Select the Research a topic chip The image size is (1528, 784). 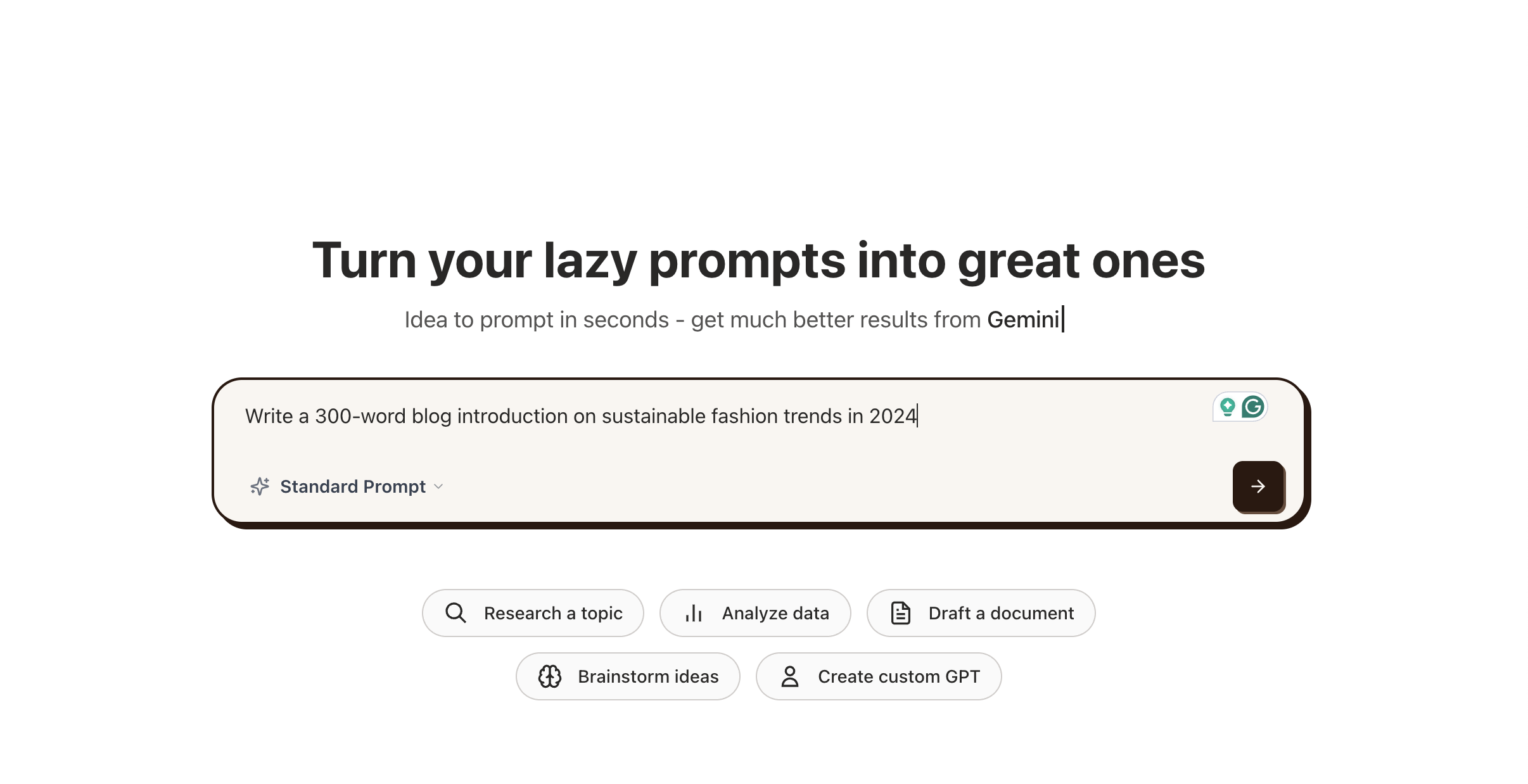533,613
